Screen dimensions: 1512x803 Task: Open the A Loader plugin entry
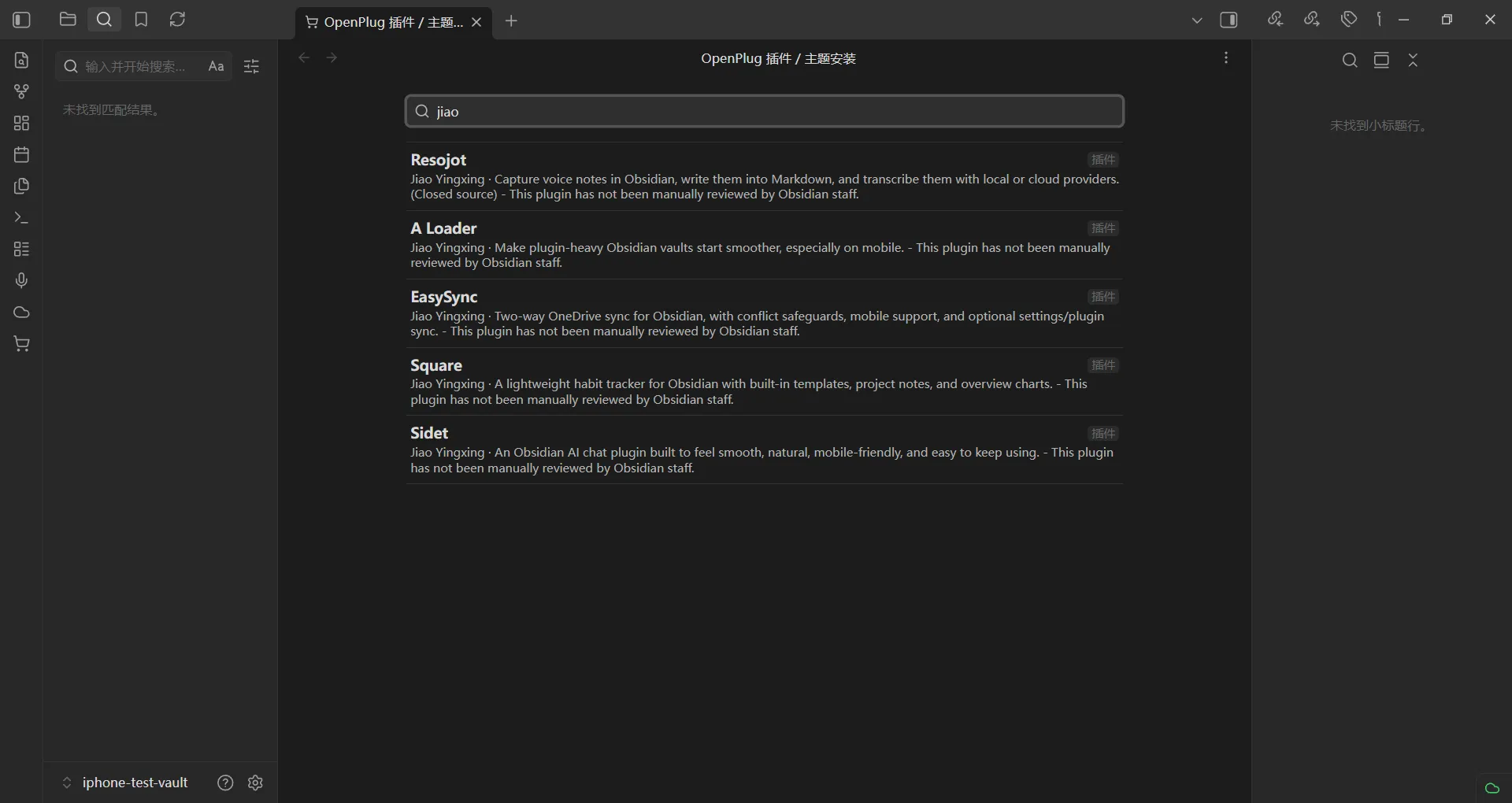(764, 245)
